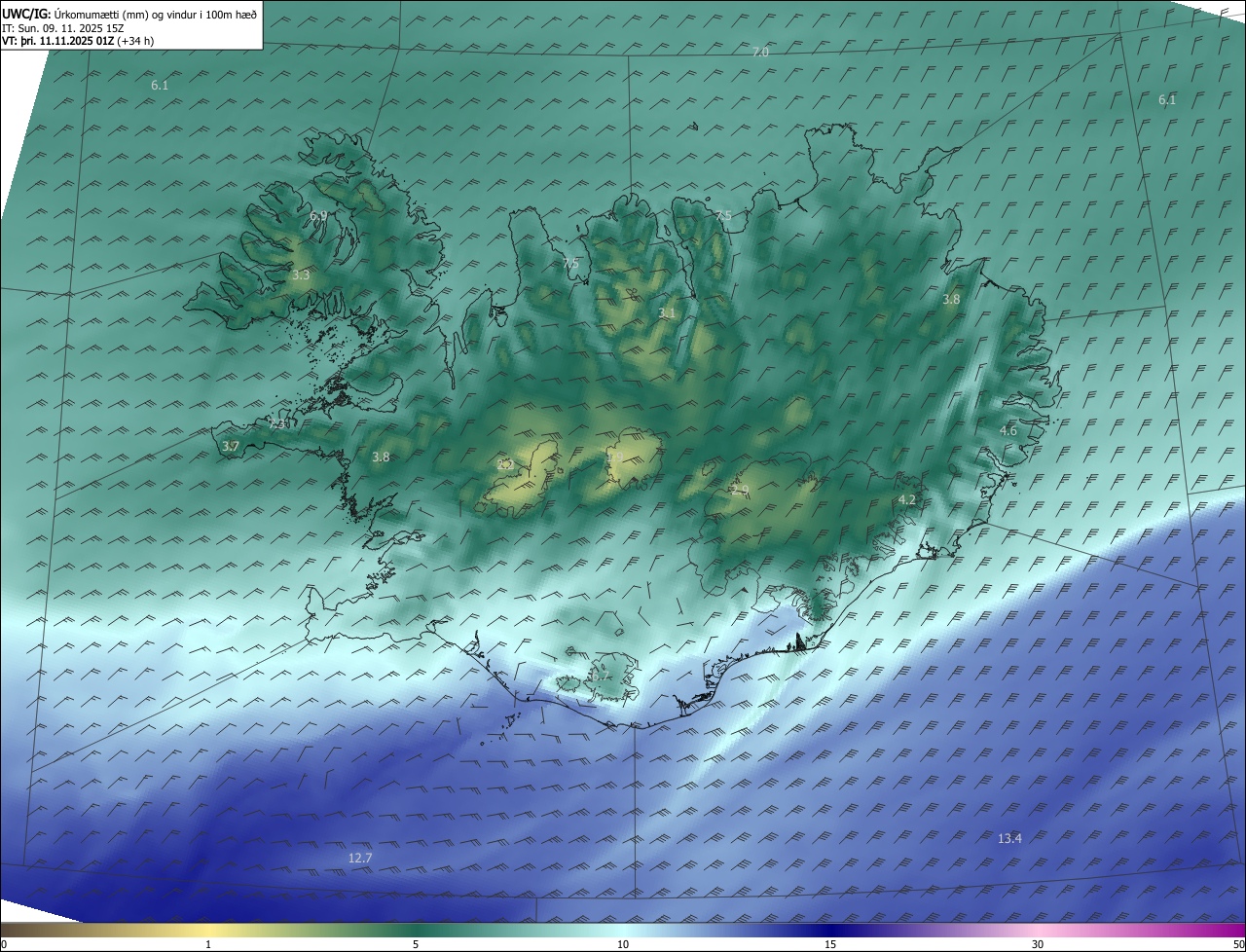Click color scale label 1
1246x952 pixels.
208,944
